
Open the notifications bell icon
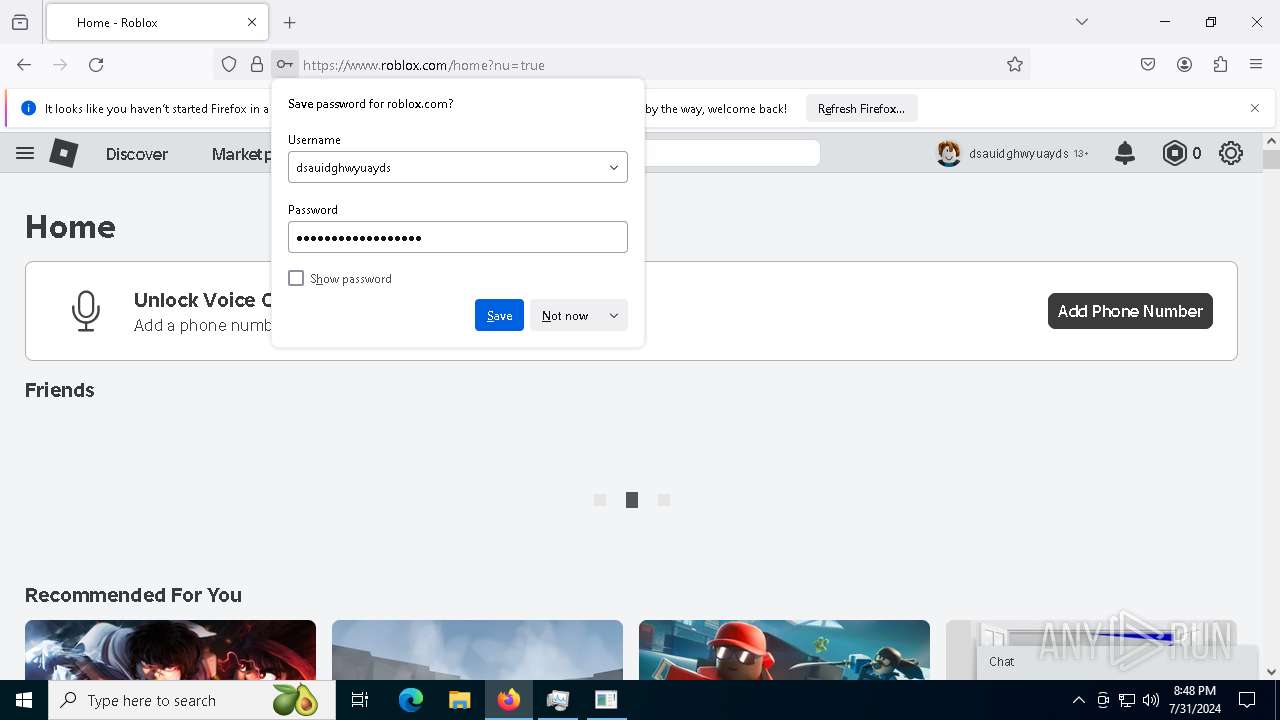1125,153
